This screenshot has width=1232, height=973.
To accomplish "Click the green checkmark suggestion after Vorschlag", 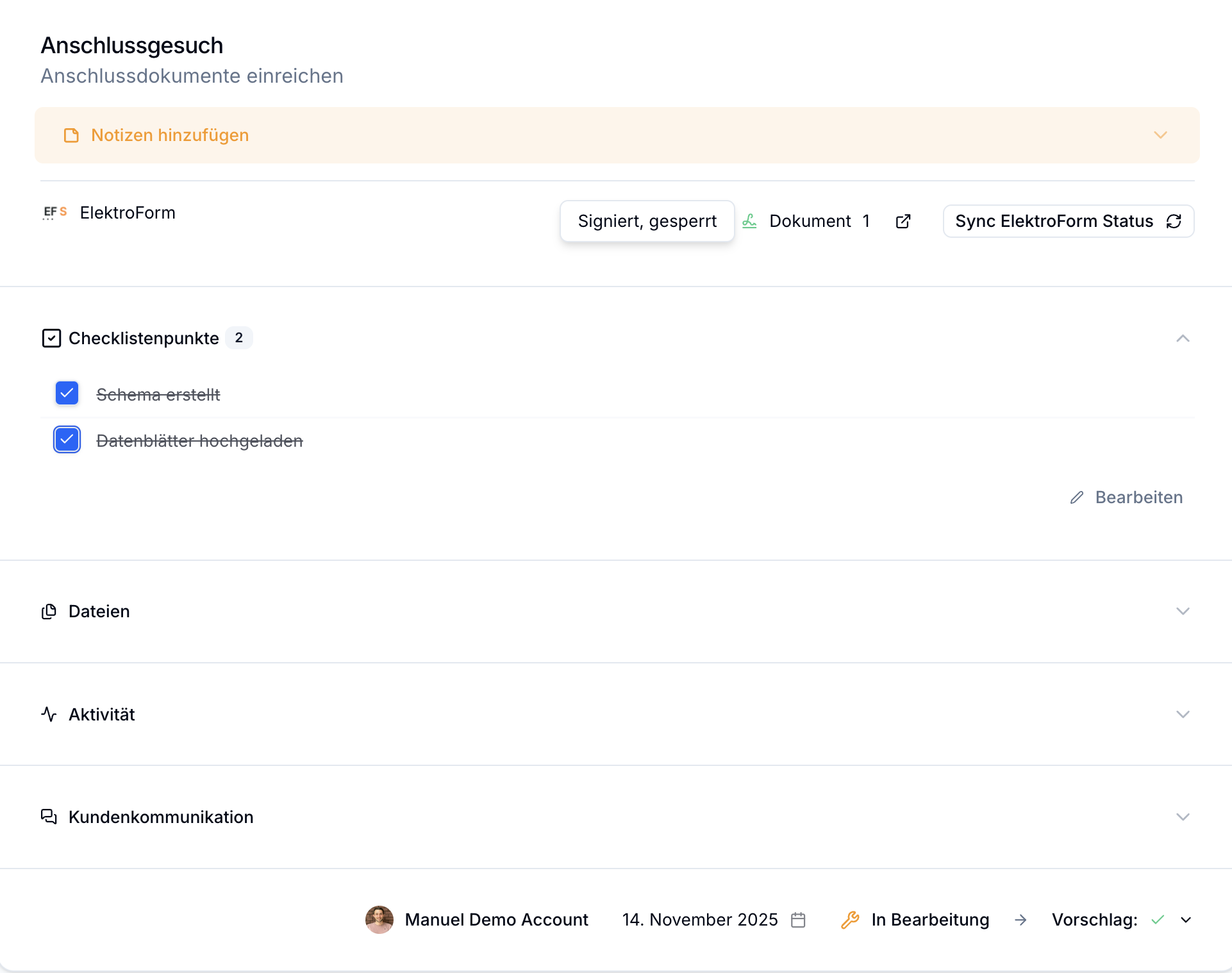I will [1157, 920].
